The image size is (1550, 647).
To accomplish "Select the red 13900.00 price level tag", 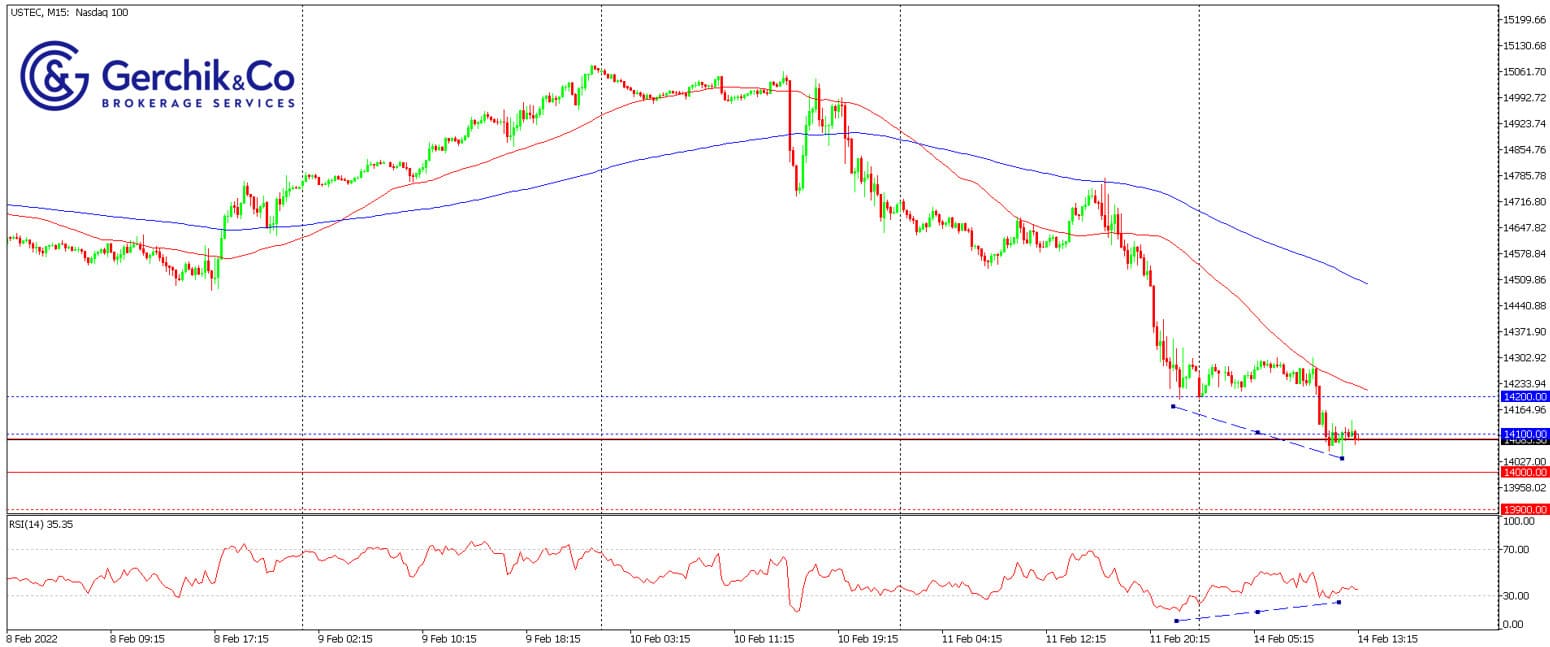I will (1524, 509).
